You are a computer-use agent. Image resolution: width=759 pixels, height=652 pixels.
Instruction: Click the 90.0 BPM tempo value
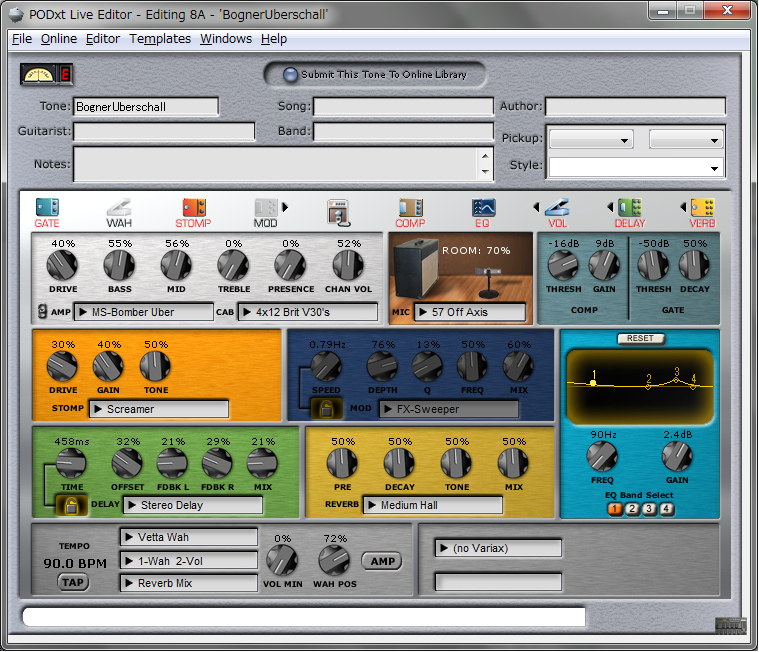[75, 563]
